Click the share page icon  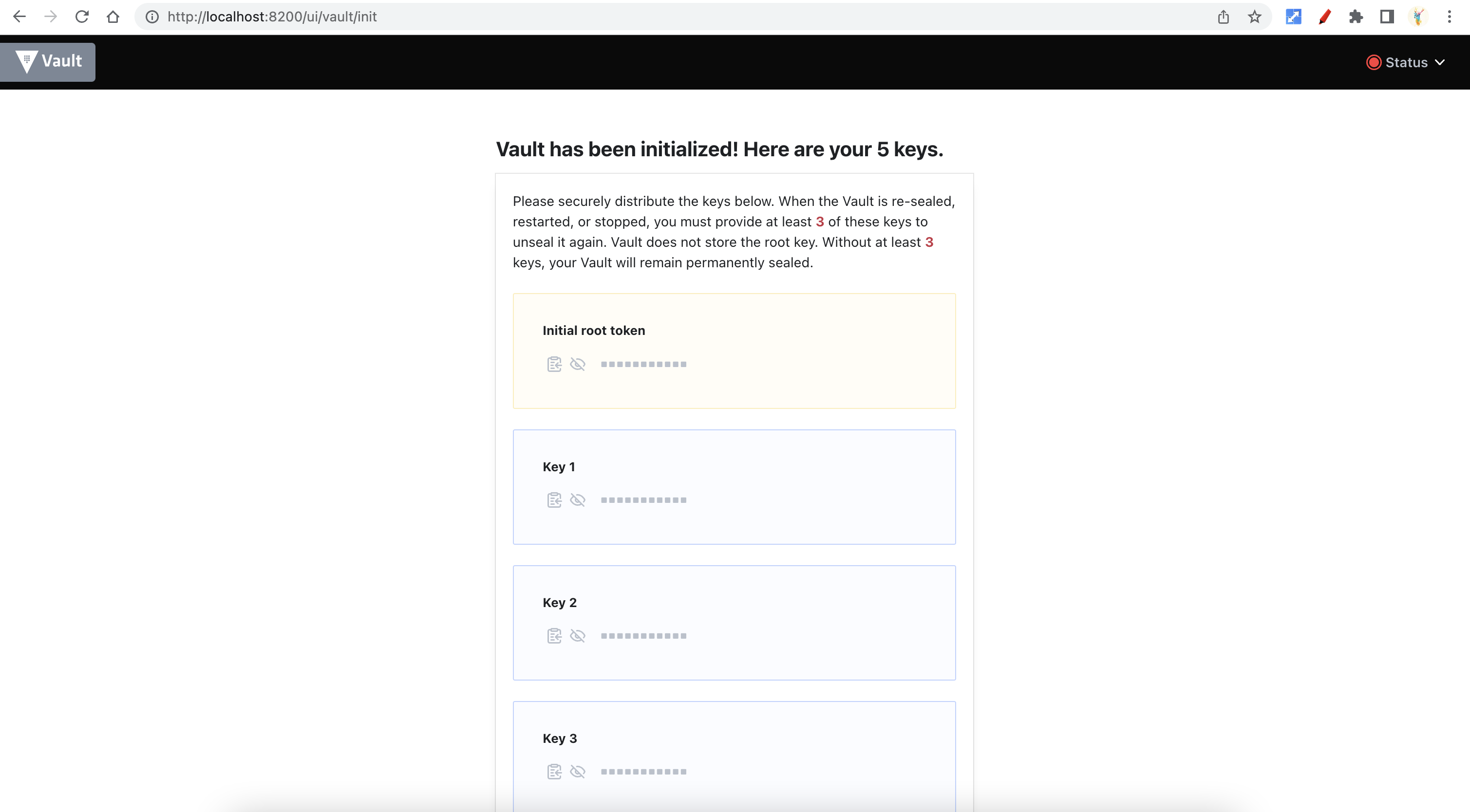pyautogui.click(x=1223, y=17)
